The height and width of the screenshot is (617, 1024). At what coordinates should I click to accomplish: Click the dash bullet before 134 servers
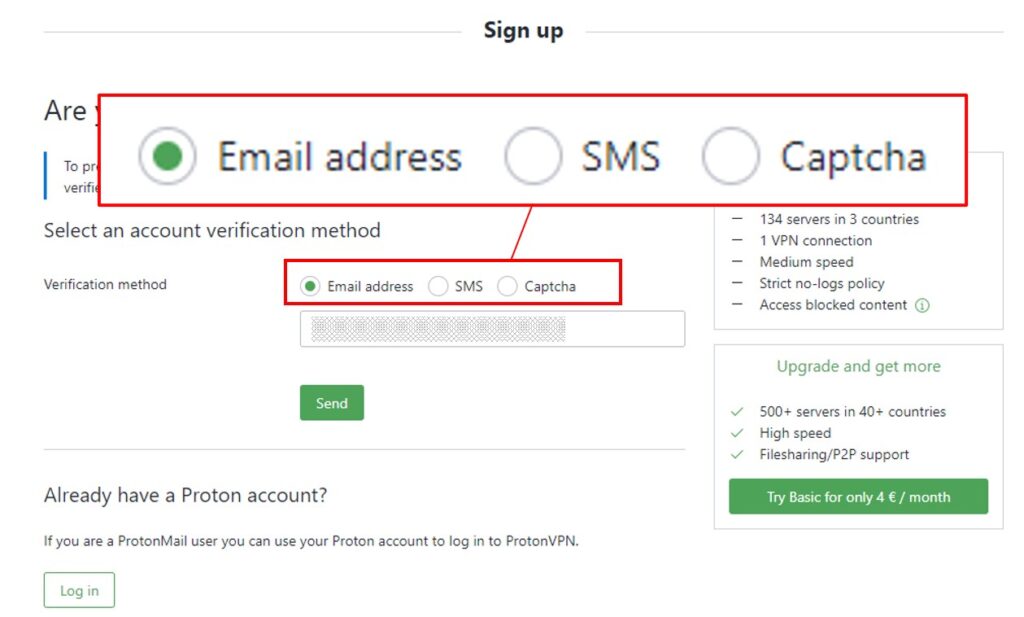738,219
